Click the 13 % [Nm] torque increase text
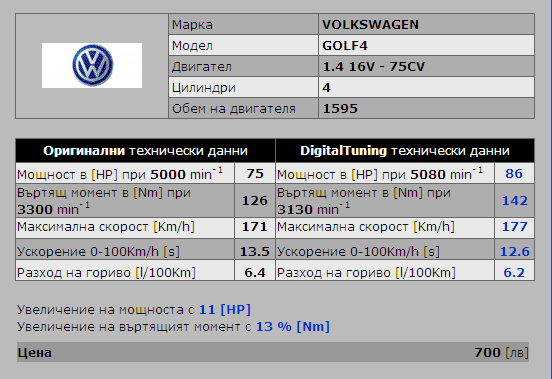The height and width of the screenshot is (379, 552). (x=293, y=327)
